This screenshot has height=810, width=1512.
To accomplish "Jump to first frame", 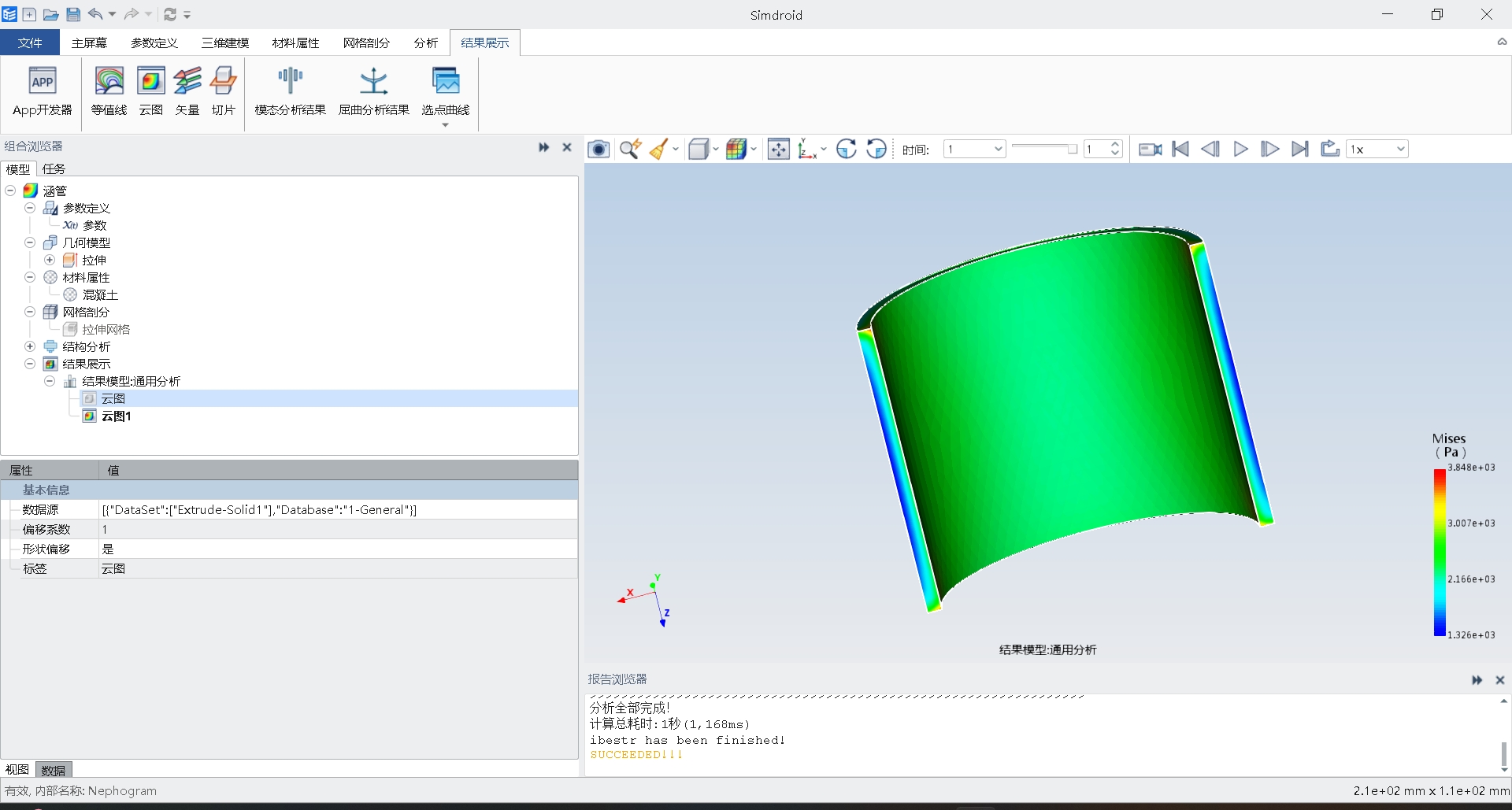I will [1180, 149].
